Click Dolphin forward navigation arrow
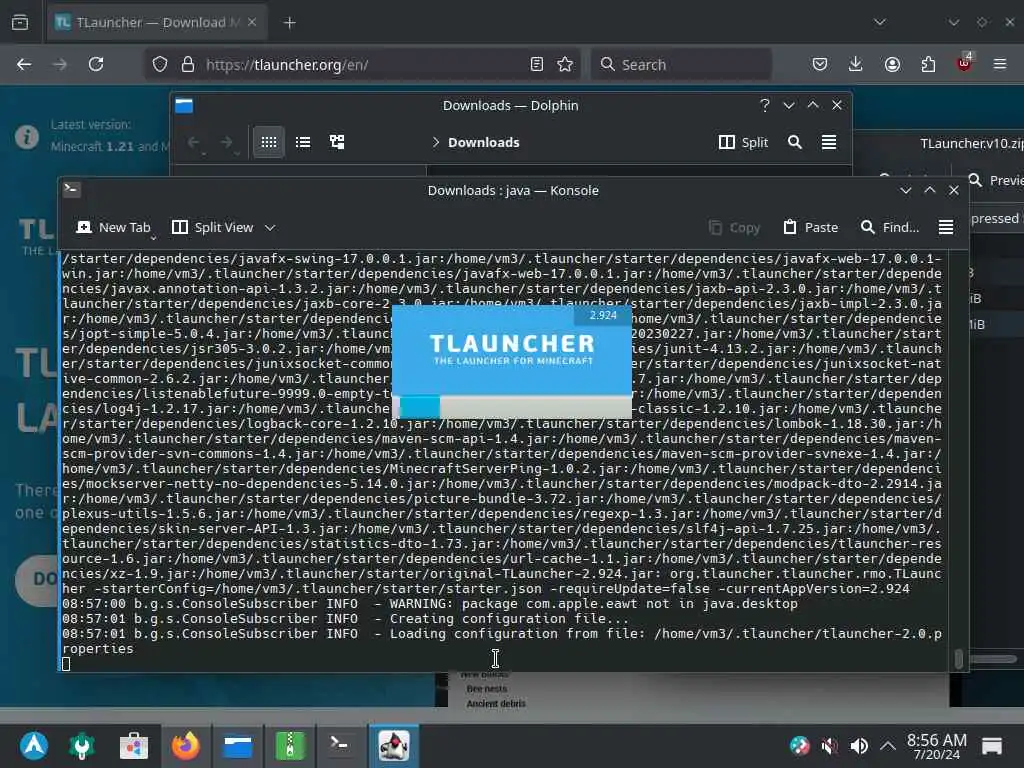This screenshot has height=768, width=1024. pyautogui.click(x=226, y=142)
